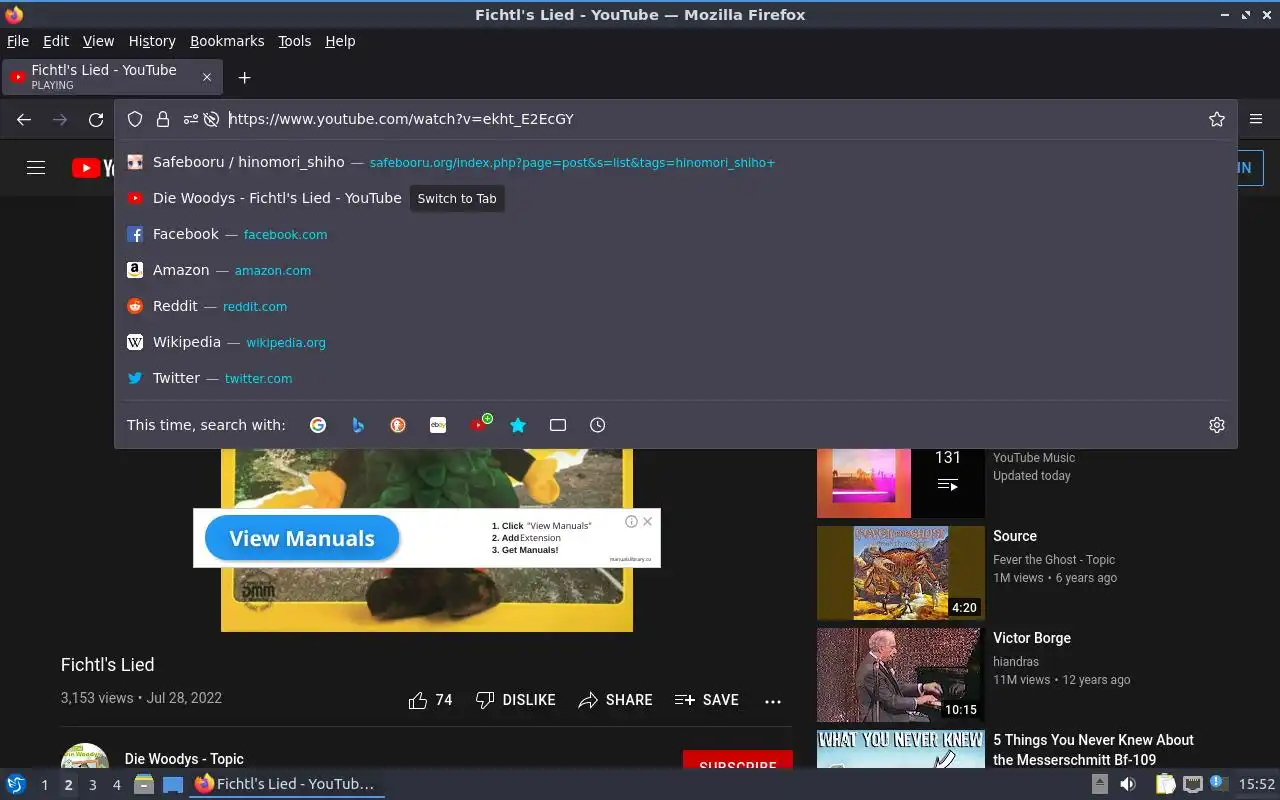
Task: Select the Wikipedia suggestion
Action: point(675,342)
